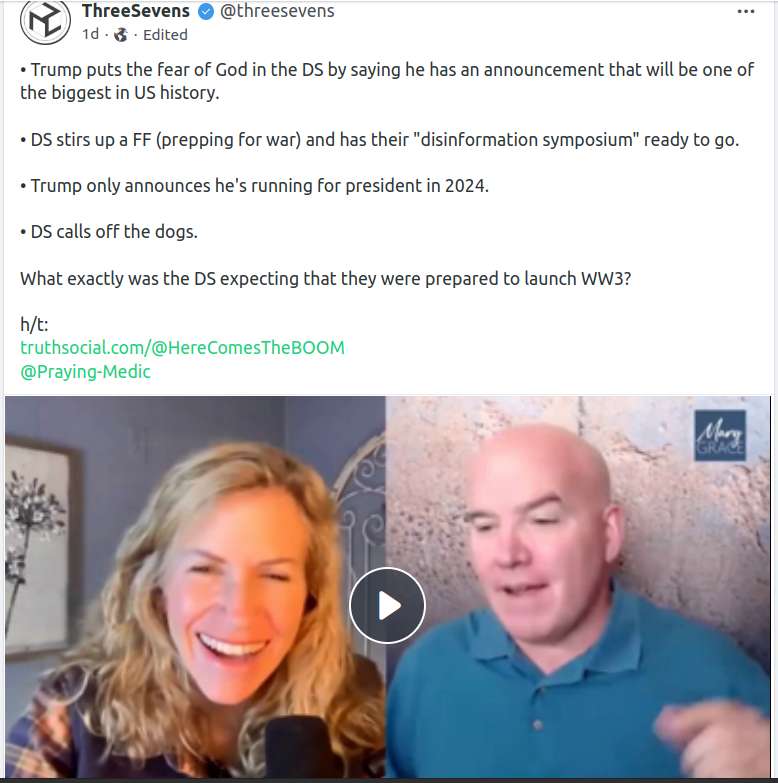The image size is (778, 783).
Task: Open the ThreeSevens display name link
Action: (x=136, y=11)
